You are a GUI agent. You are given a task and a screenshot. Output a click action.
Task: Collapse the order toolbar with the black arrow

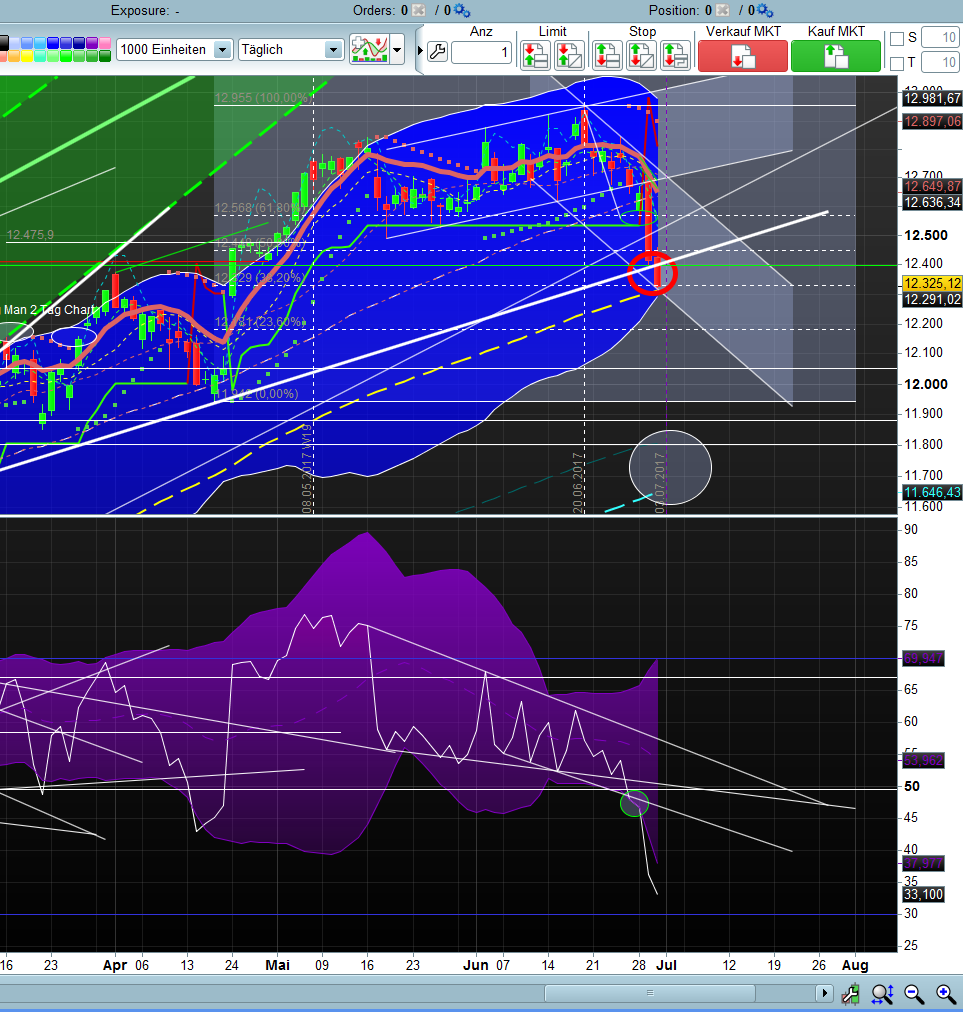420,50
